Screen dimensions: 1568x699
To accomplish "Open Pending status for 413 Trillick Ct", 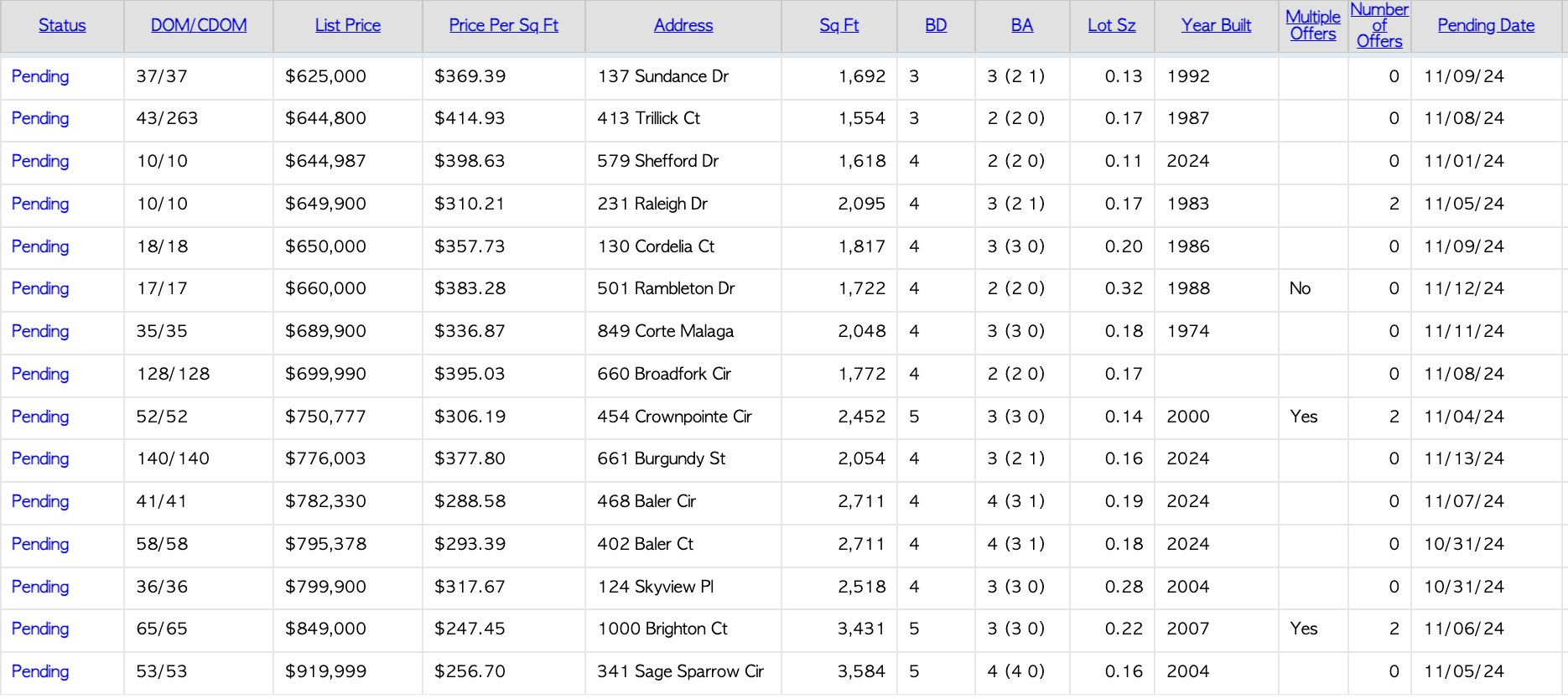I will coord(40,119).
